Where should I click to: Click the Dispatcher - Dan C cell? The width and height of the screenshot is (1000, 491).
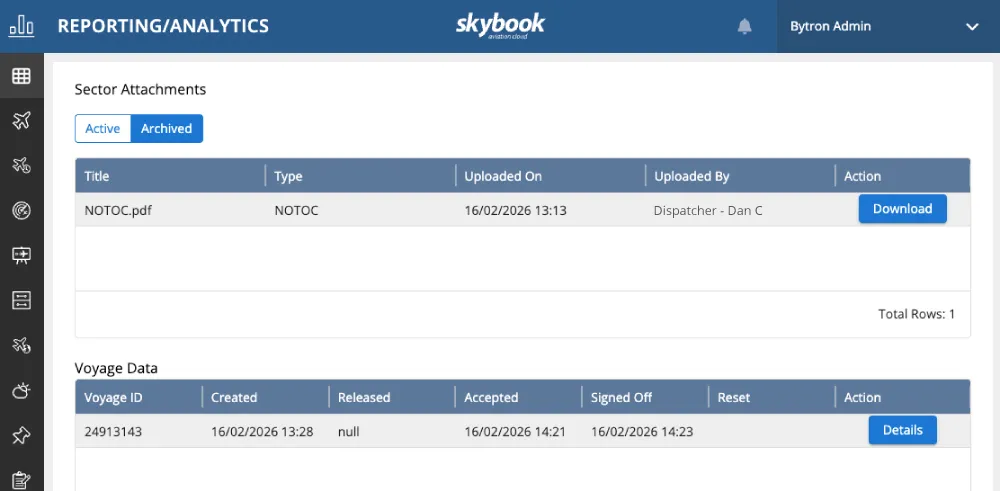pos(708,210)
